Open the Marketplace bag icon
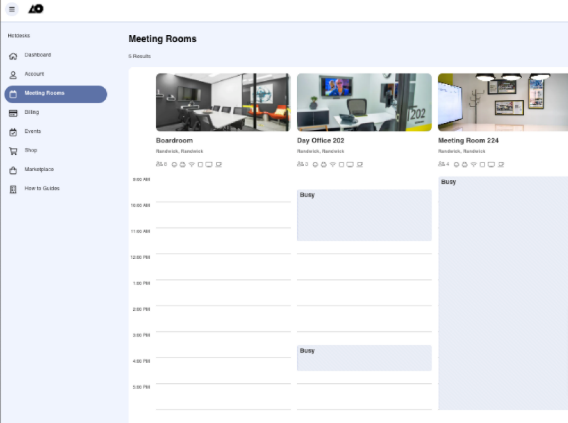This screenshot has height=423, width=568. pos(13,170)
